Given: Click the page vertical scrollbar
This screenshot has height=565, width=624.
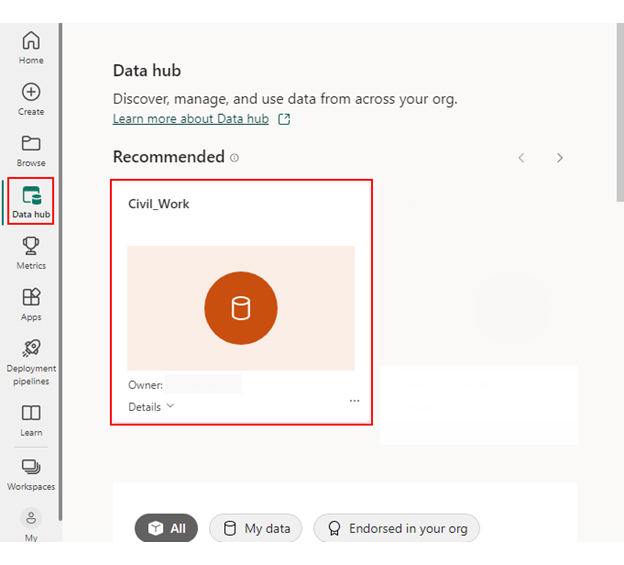Looking at the screenshot, I should (x=620, y=112).
